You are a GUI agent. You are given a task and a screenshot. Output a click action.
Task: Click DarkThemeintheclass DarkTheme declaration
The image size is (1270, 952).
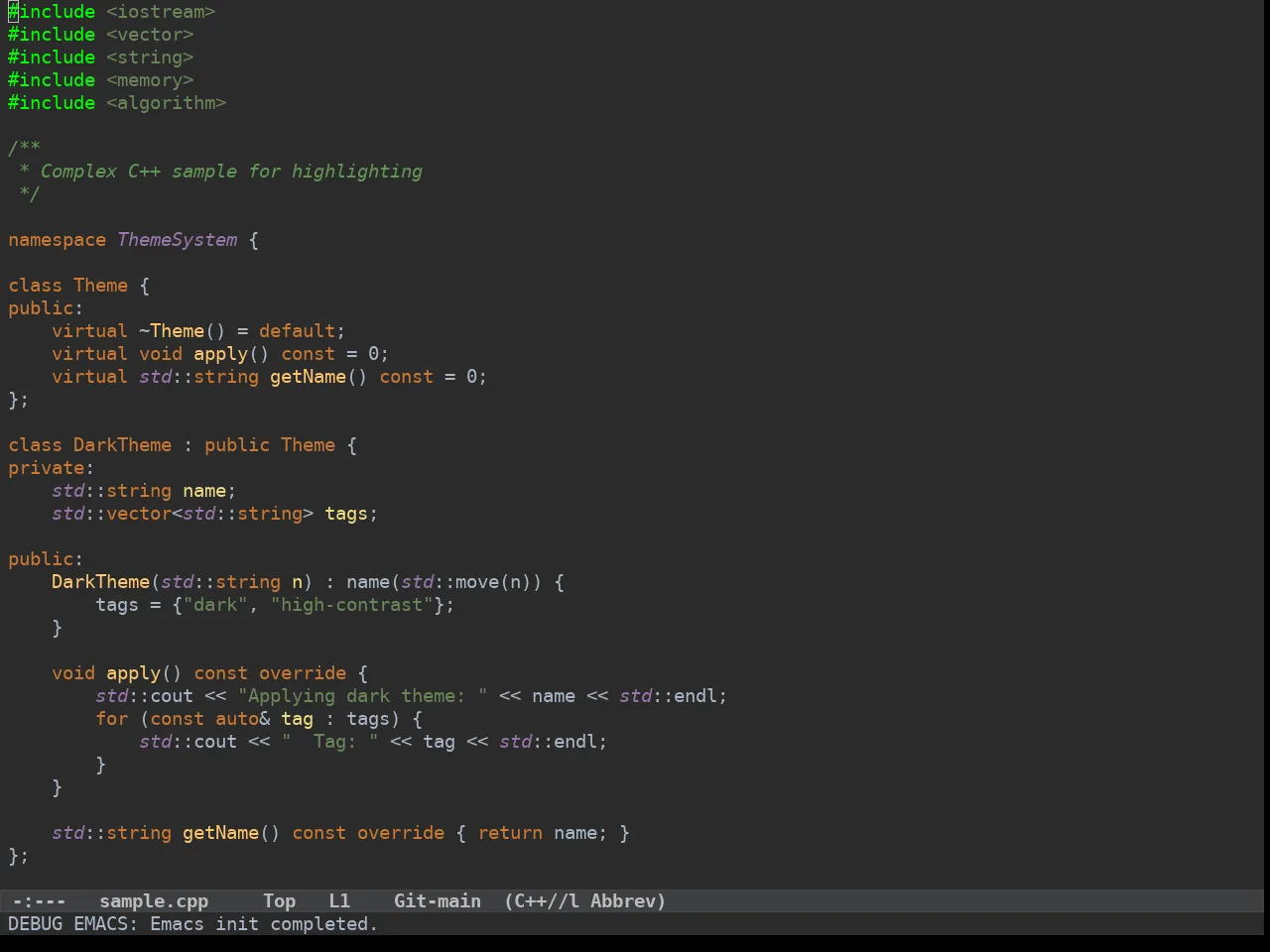pyautogui.click(x=123, y=445)
